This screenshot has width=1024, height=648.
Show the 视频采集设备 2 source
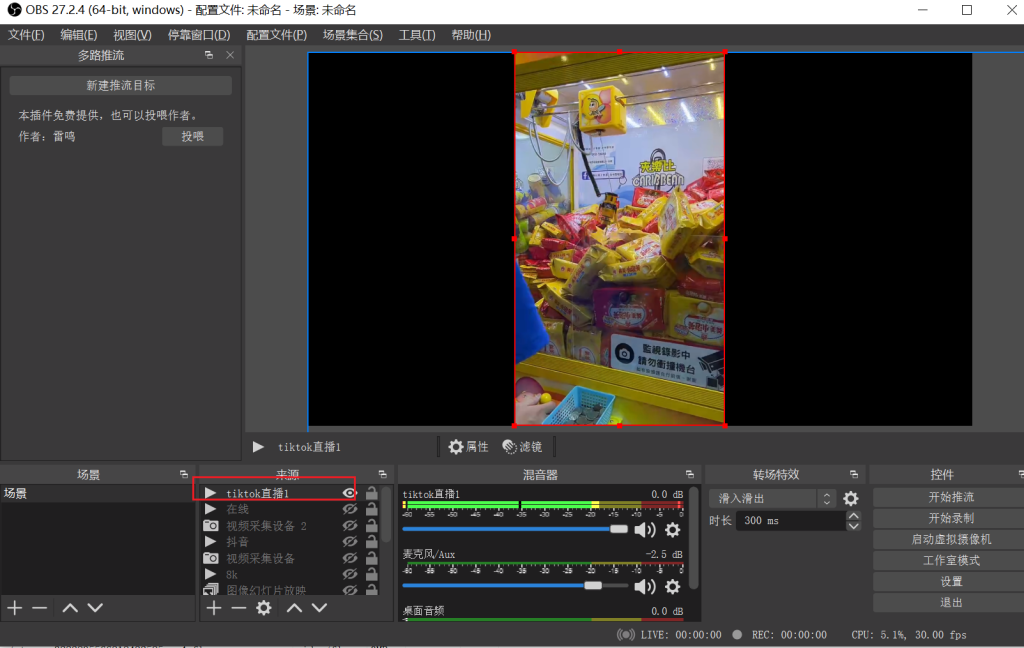(x=349, y=525)
